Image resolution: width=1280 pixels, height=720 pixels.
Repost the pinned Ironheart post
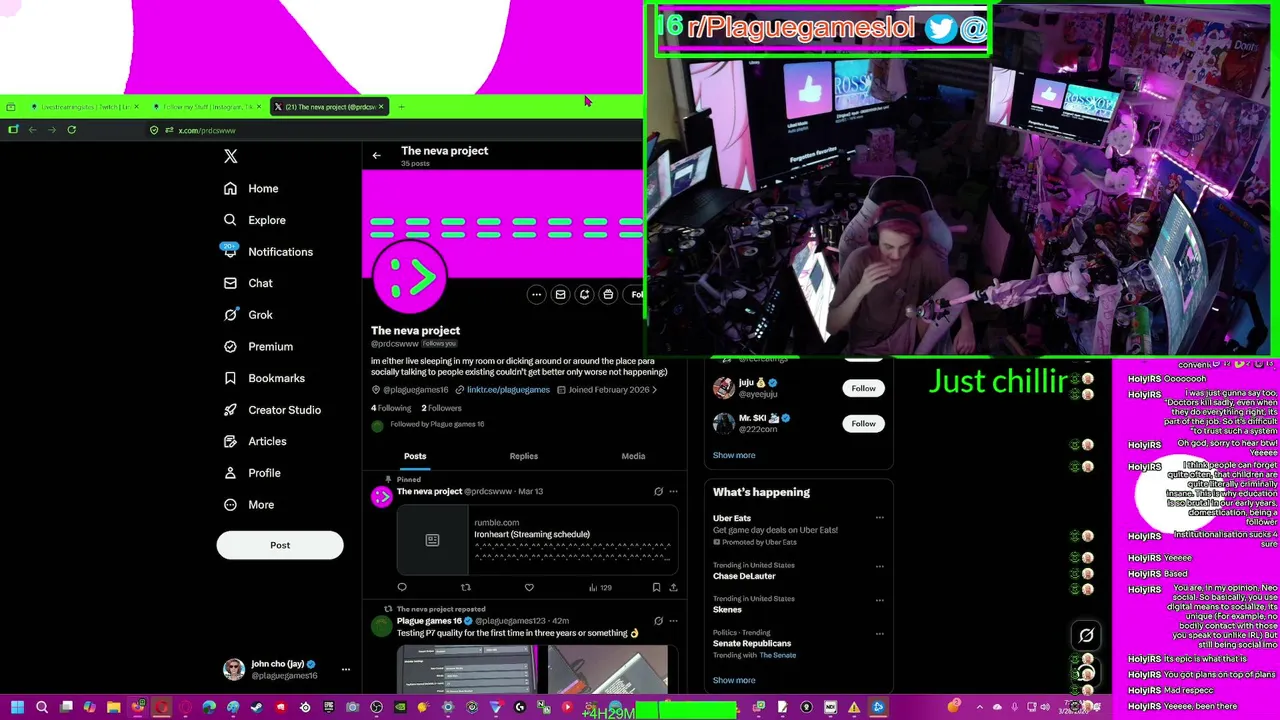[465, 587]
